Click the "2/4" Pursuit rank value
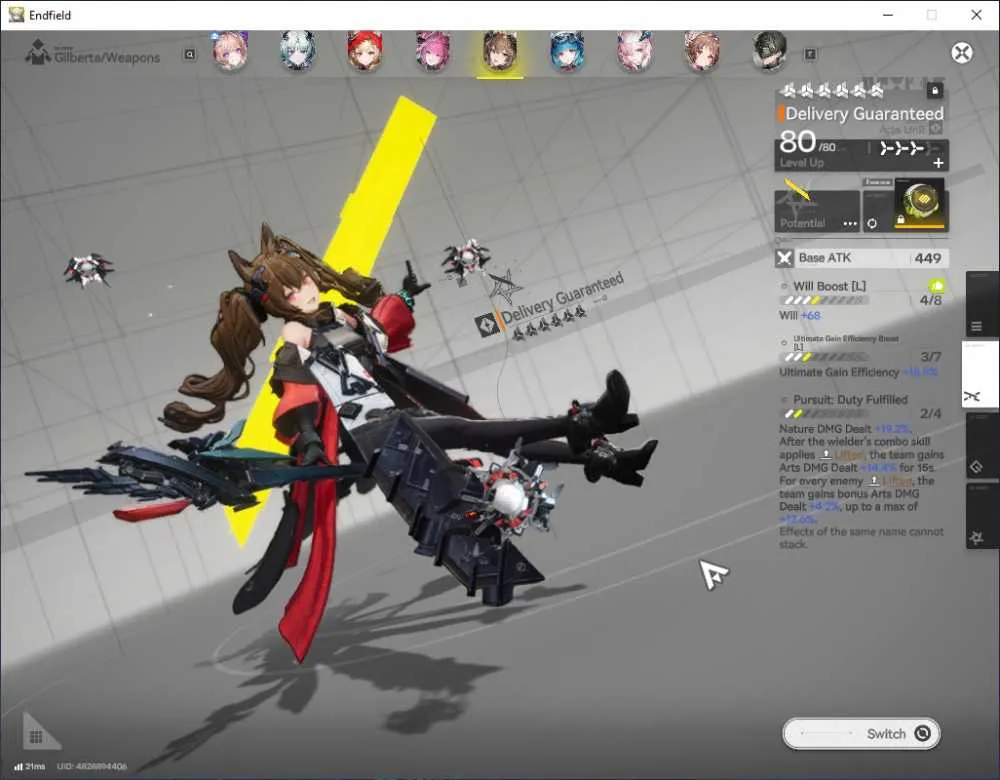The width and height of the screenshot is (1000, 780). pos(930,413)
